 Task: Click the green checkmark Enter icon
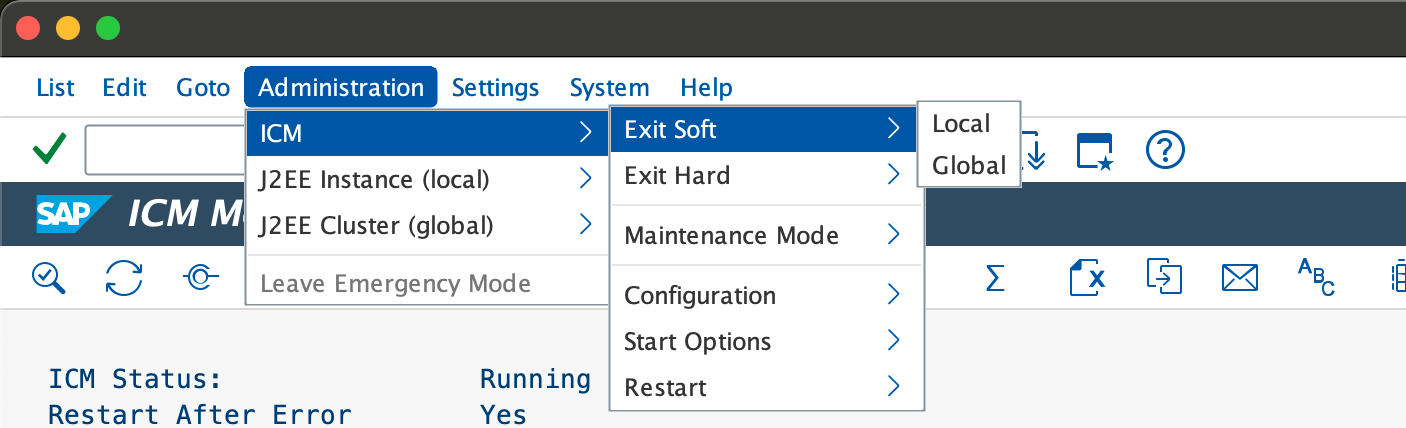tap(49, 151)
